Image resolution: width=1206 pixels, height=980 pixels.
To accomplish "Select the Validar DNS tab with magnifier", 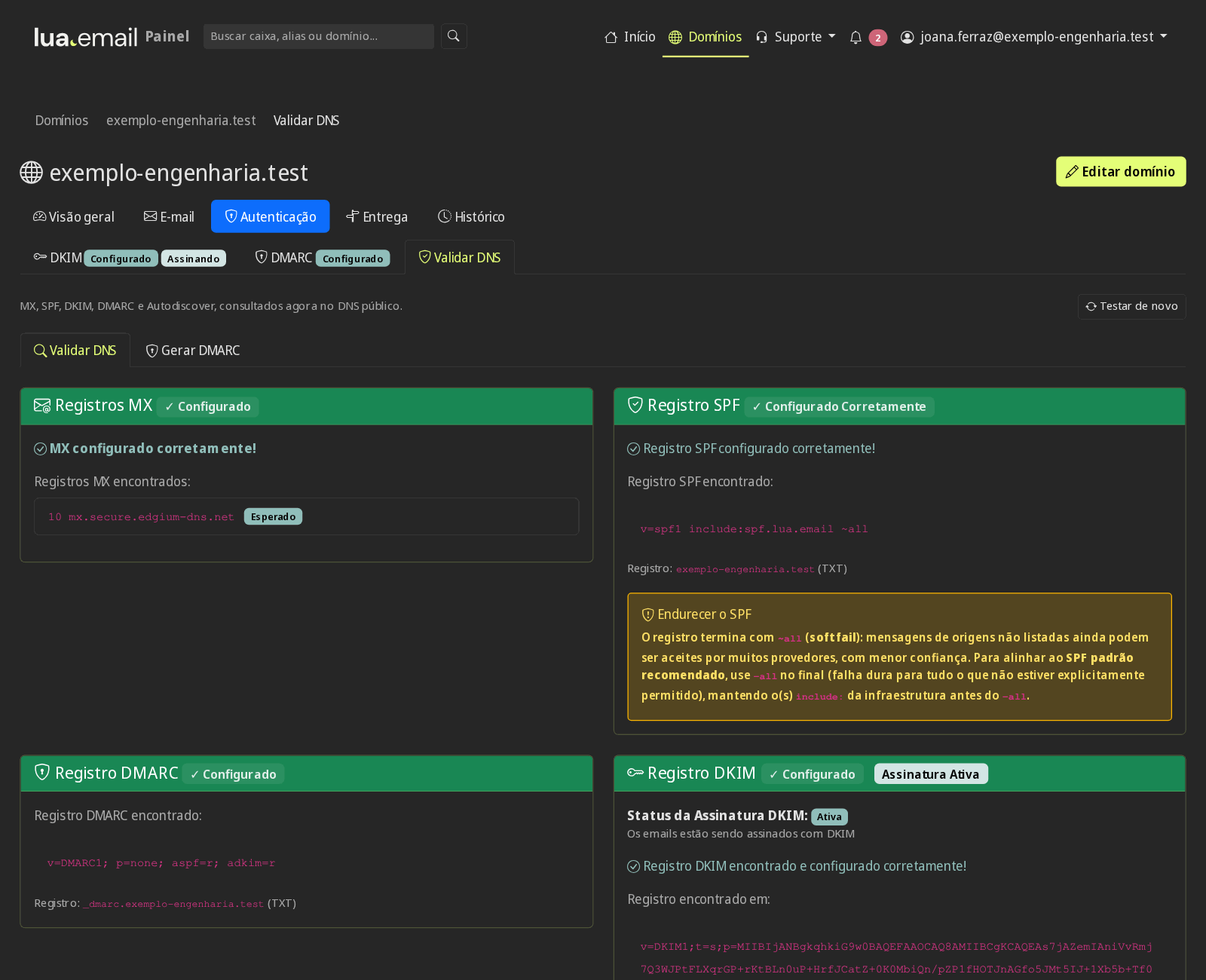I will [x=75, y=351].
